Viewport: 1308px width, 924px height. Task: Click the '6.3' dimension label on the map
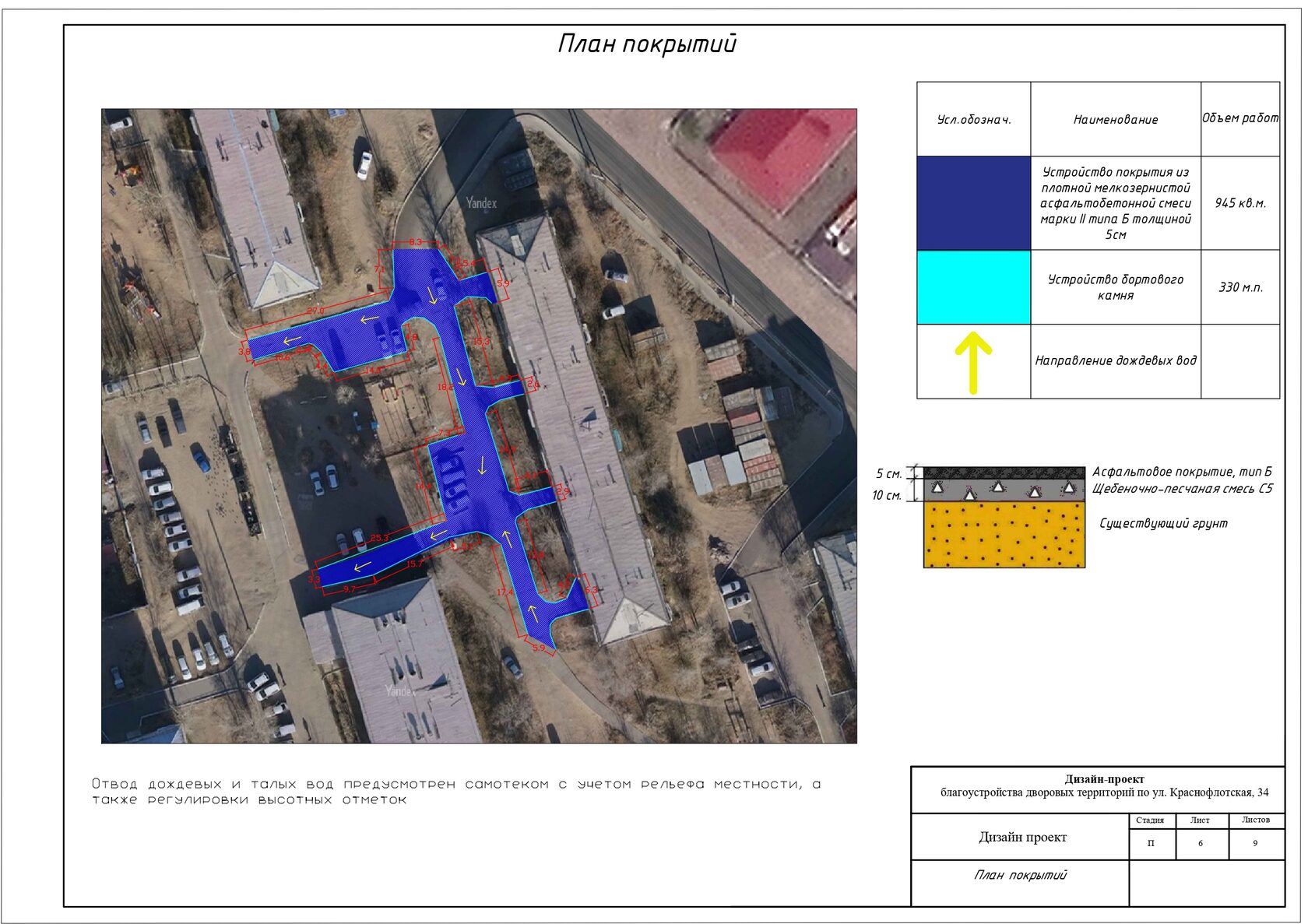point(590,590)
